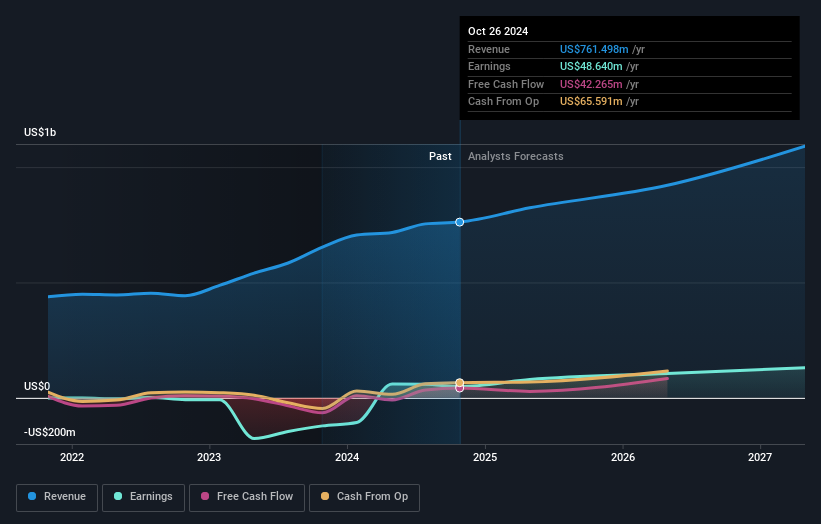Click the Earnings row label in tooltip
Viewport: 821px width, 524px height.
click(x=489, y=66)
